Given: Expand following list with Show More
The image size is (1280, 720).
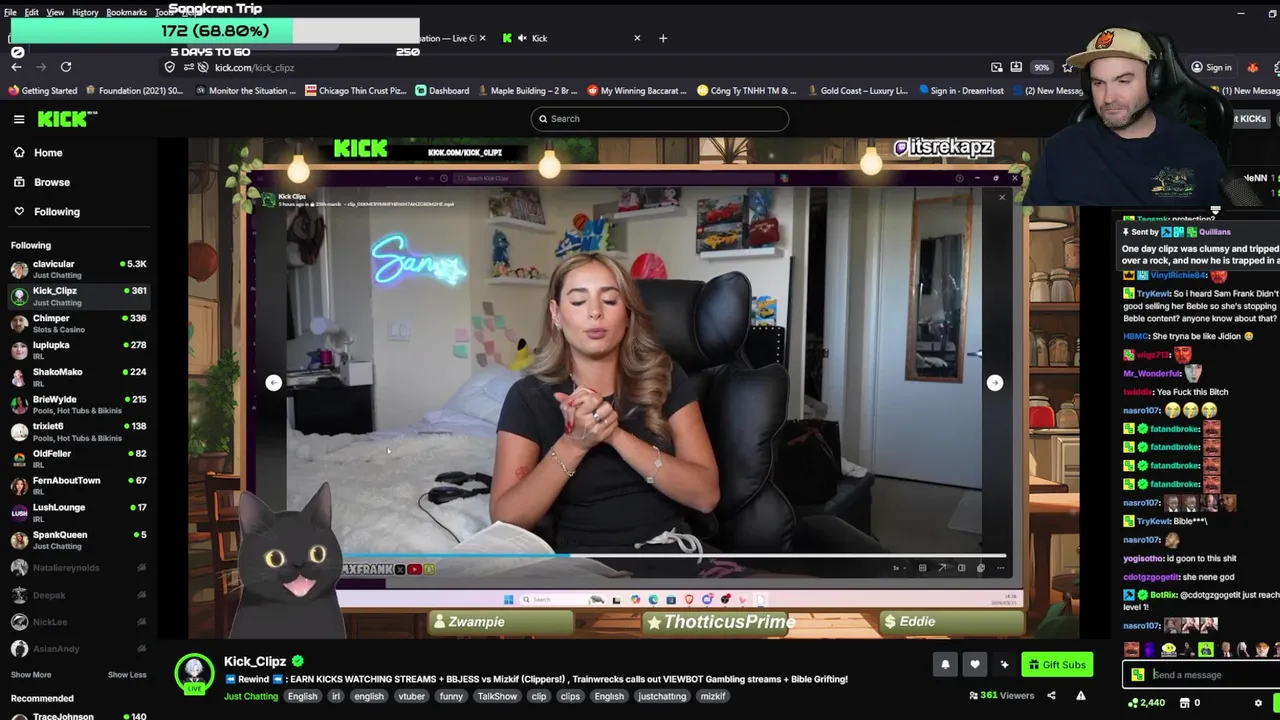Looking at the screenshot, I should pyautogui.click(x=31, y=675).
